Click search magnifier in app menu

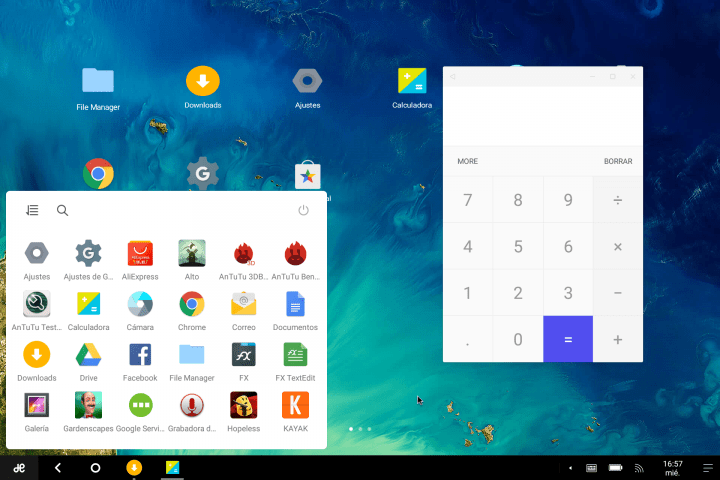(62, 210)
